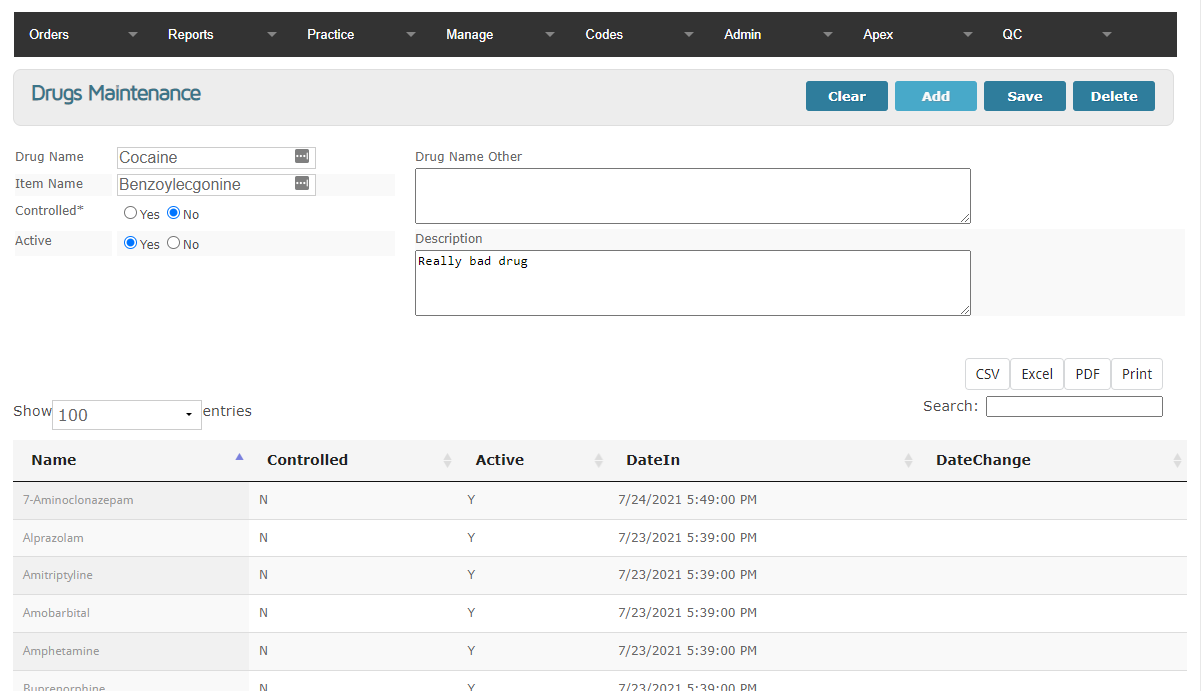Viewport: 1201px width, 691px height.
Task: Select the Amitriptyline row name
Action: point(58,575)
